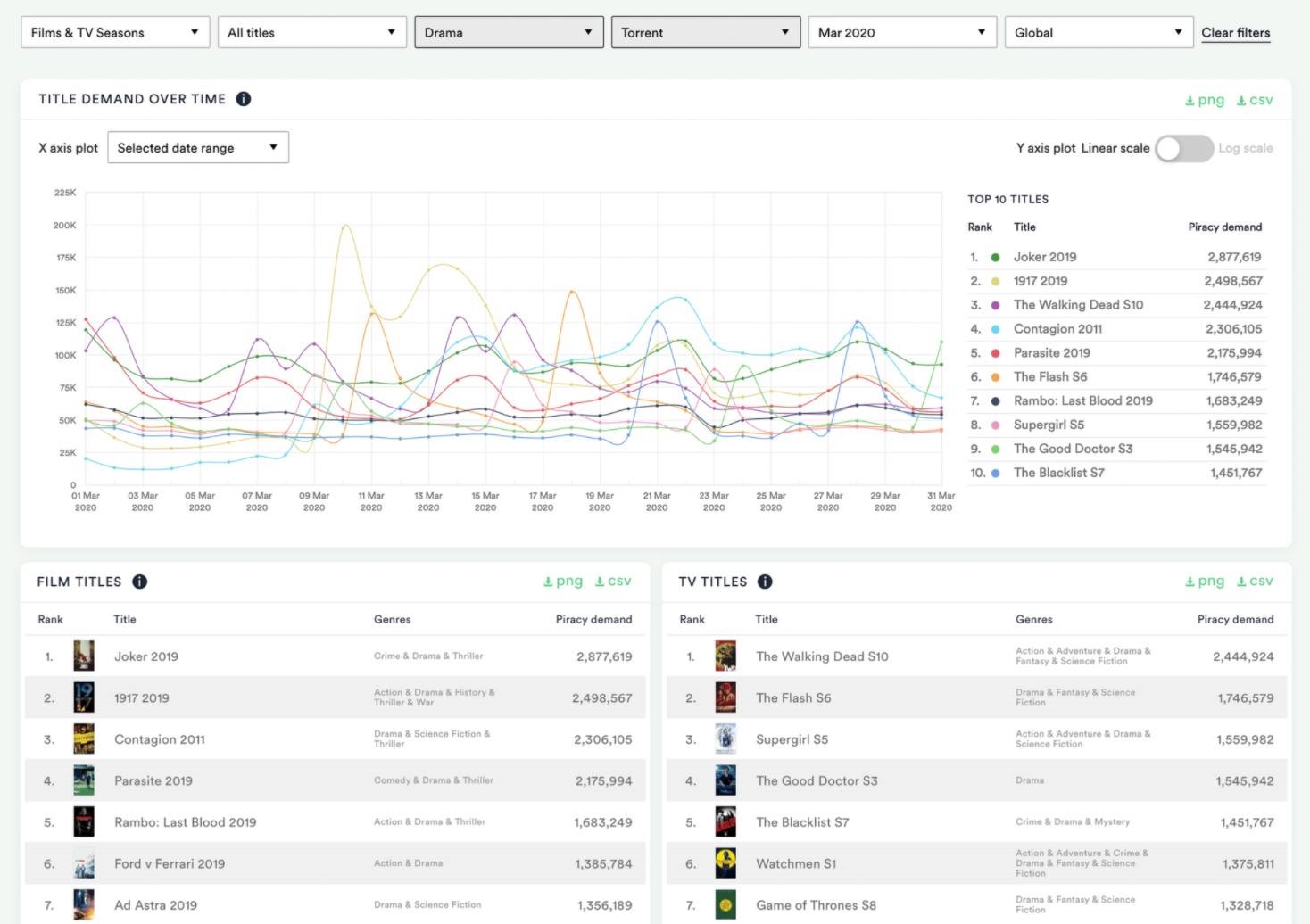Click the Clear filters link

point(1235,33)
